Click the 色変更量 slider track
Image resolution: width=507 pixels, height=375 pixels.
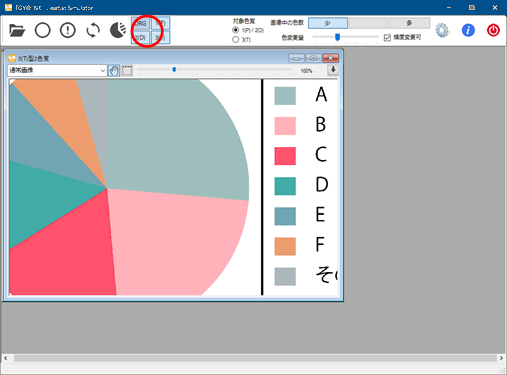tap(346, 37)
